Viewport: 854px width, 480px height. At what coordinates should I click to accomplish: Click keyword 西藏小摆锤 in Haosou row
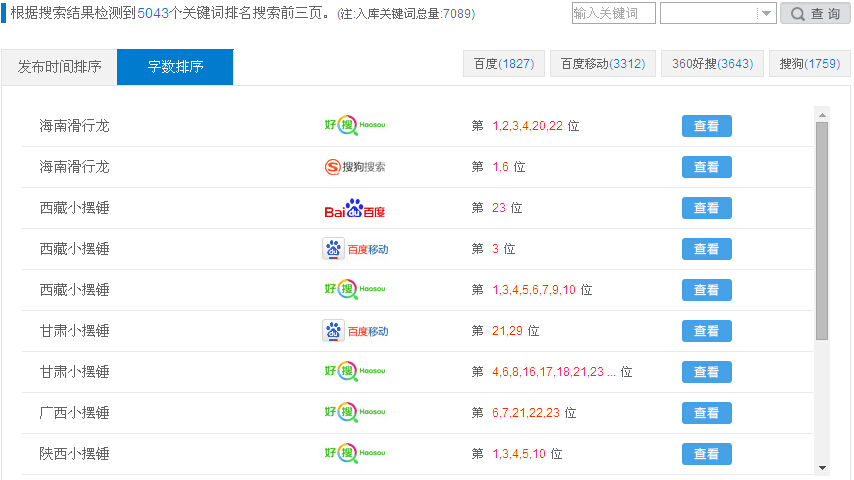click(x=74, y=290)
